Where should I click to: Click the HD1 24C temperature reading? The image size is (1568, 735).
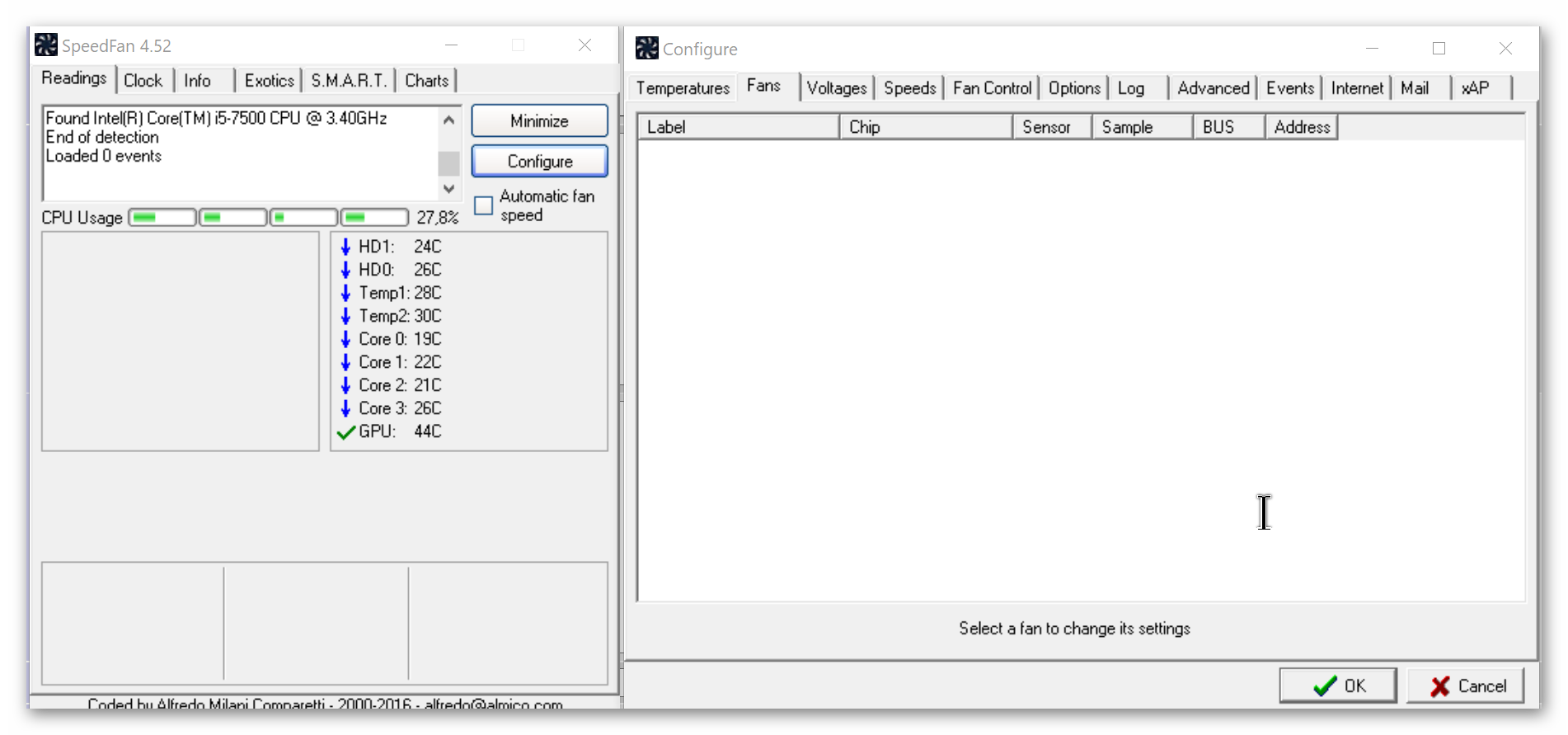click(x=400, y=247)
